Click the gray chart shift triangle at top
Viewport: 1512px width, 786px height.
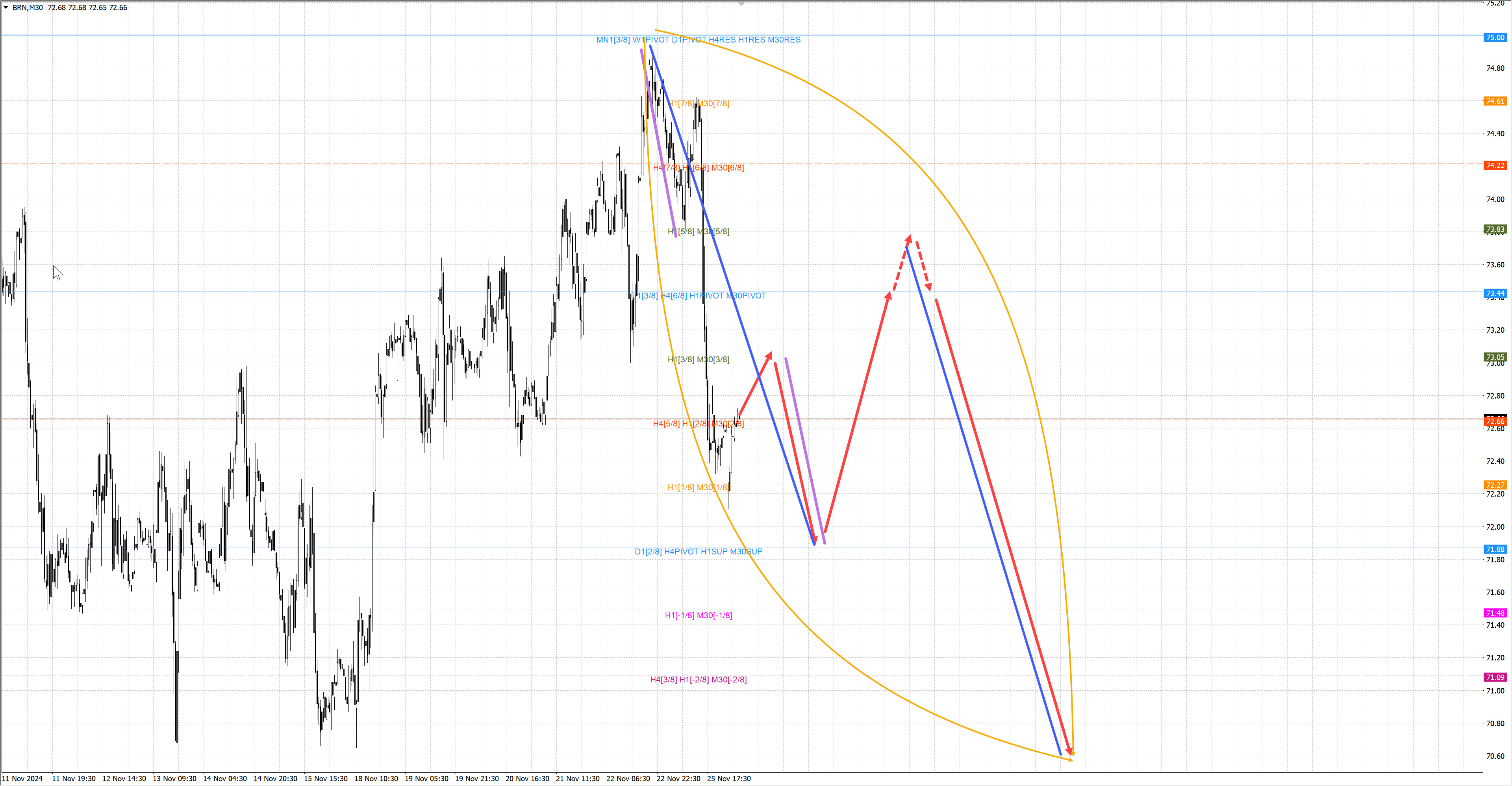(x=741, y=4)
